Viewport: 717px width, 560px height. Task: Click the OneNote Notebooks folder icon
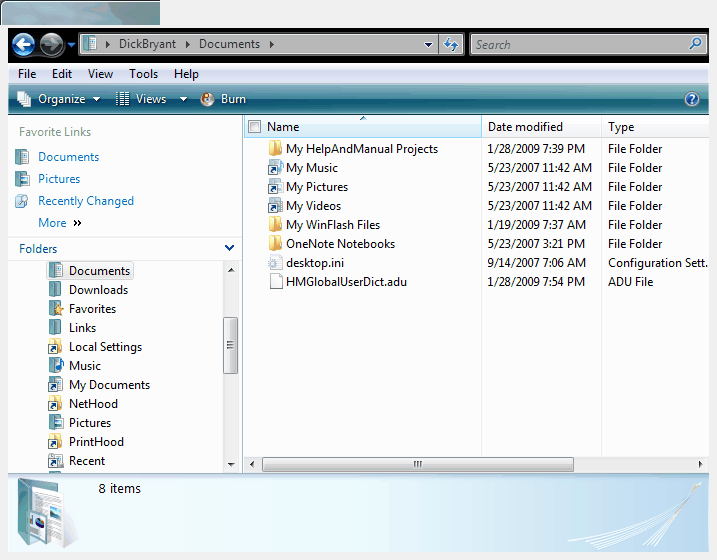coord(275,244)
